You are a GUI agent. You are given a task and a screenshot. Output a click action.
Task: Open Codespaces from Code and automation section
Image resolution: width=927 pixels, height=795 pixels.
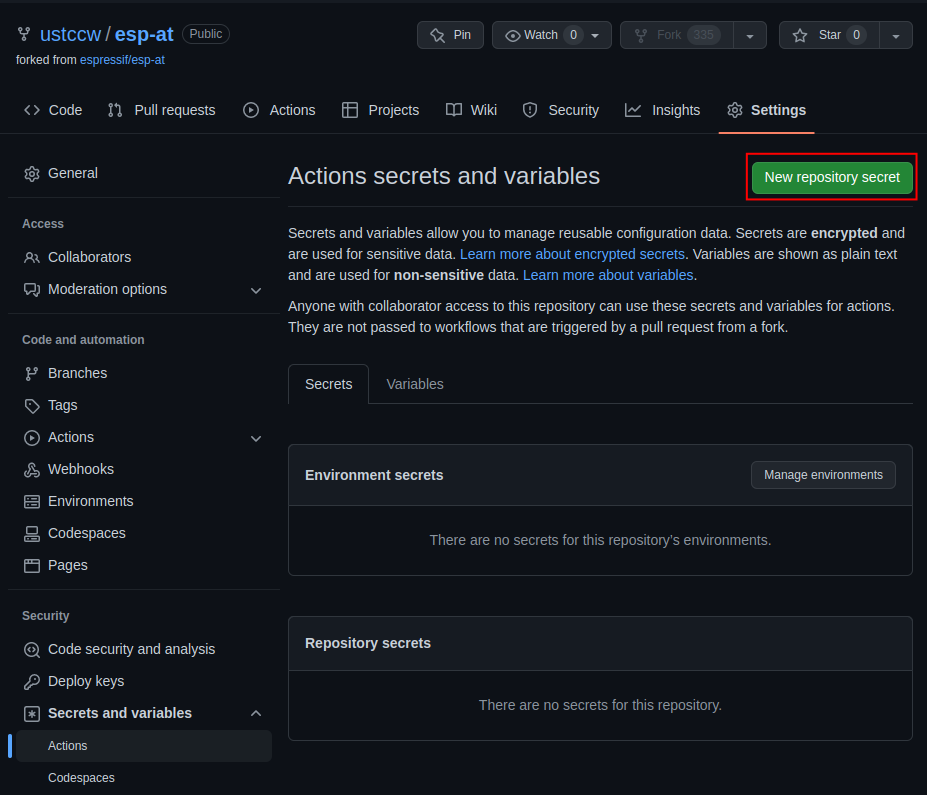(80, 533)
